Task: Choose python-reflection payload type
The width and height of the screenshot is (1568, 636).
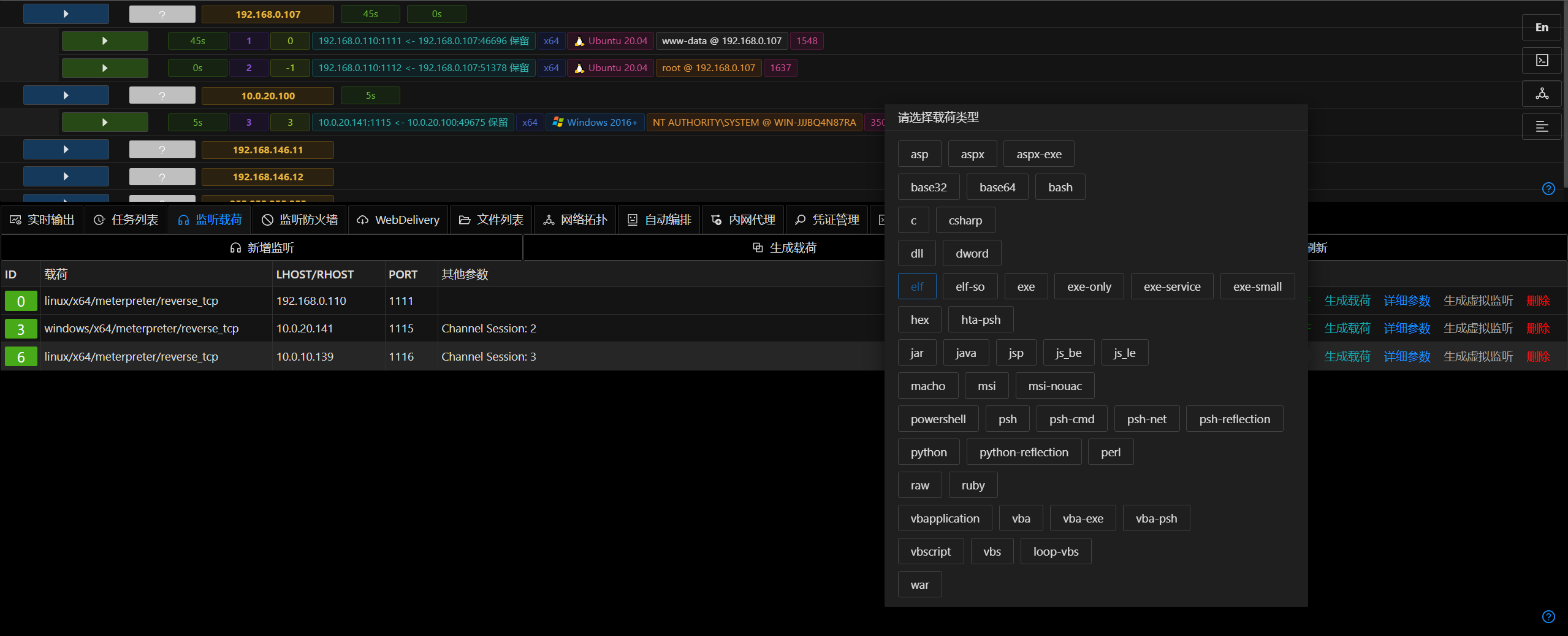Action: [1024, 452]
